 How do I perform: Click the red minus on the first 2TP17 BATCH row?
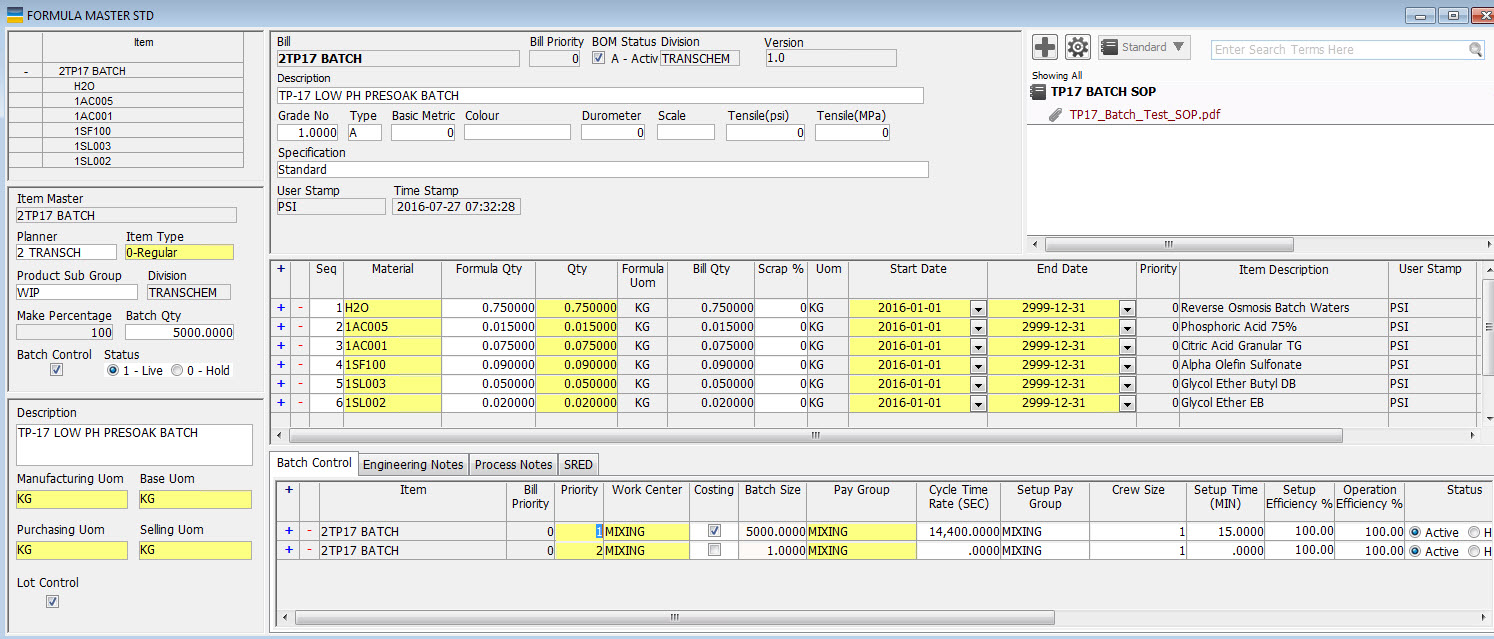[309, 532]
